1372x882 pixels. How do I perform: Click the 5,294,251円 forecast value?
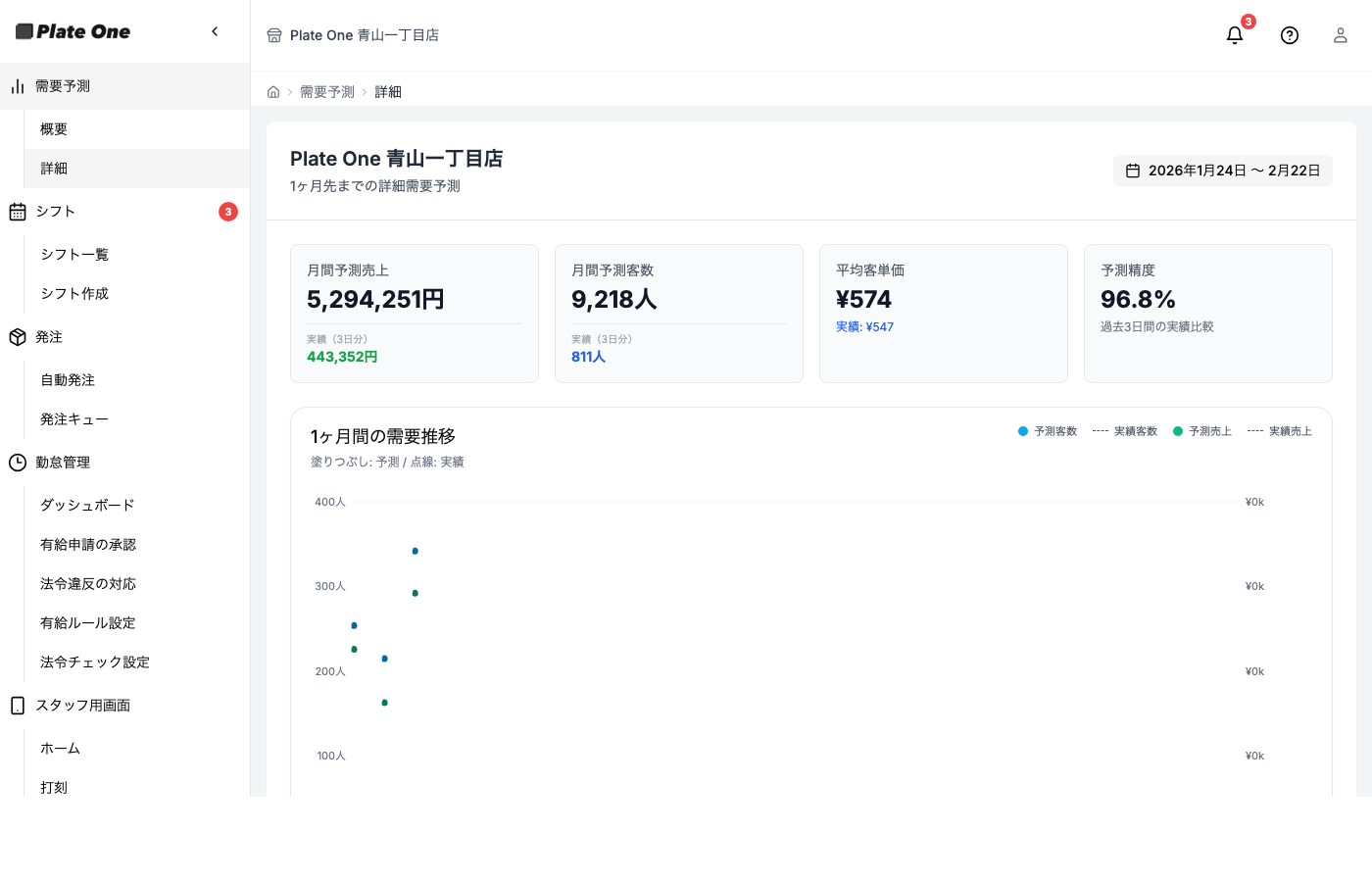(375, 299)
